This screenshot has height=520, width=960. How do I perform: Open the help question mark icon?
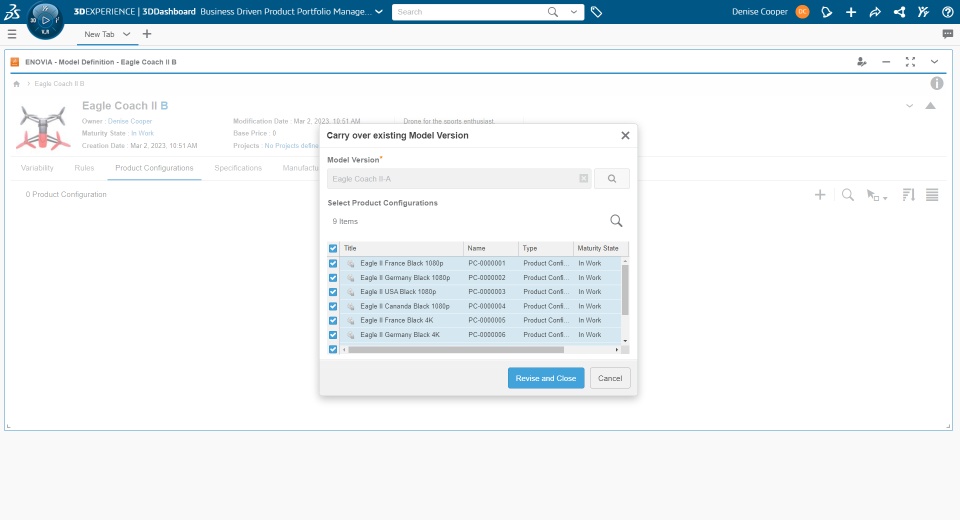(x=948, y=12)
